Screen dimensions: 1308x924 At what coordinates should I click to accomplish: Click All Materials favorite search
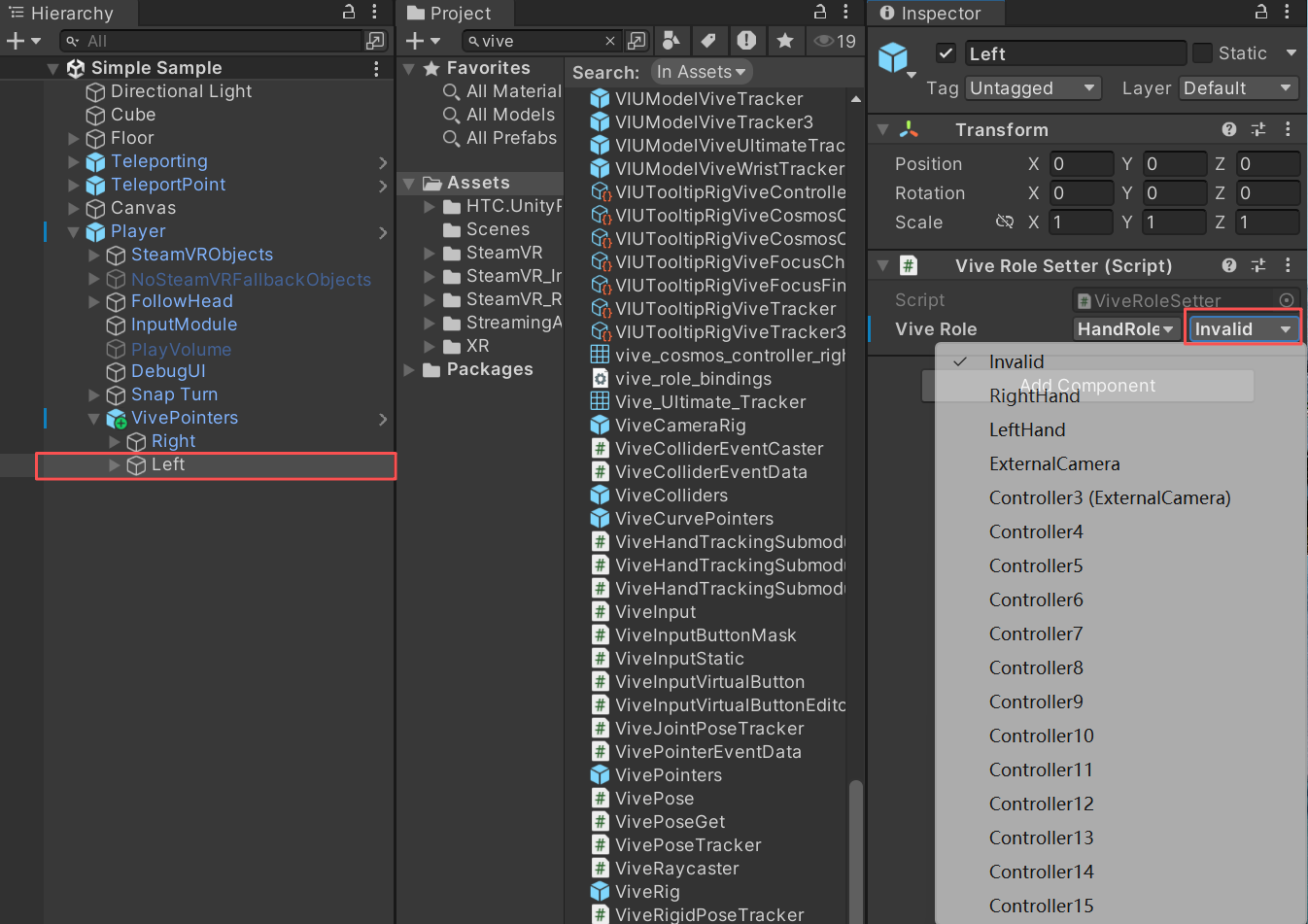[x=502, y=91]
